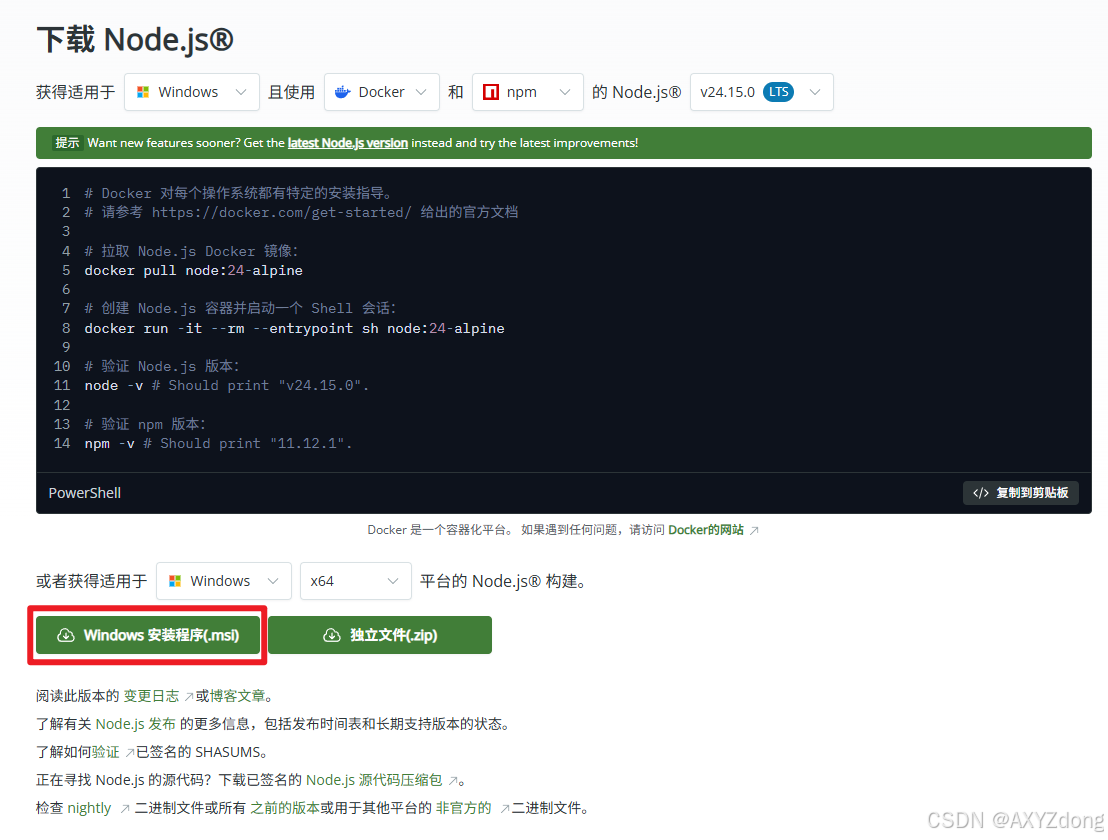Click external arrow icon after 验证
Screen dimensions: 1108x840
point(129,752)
